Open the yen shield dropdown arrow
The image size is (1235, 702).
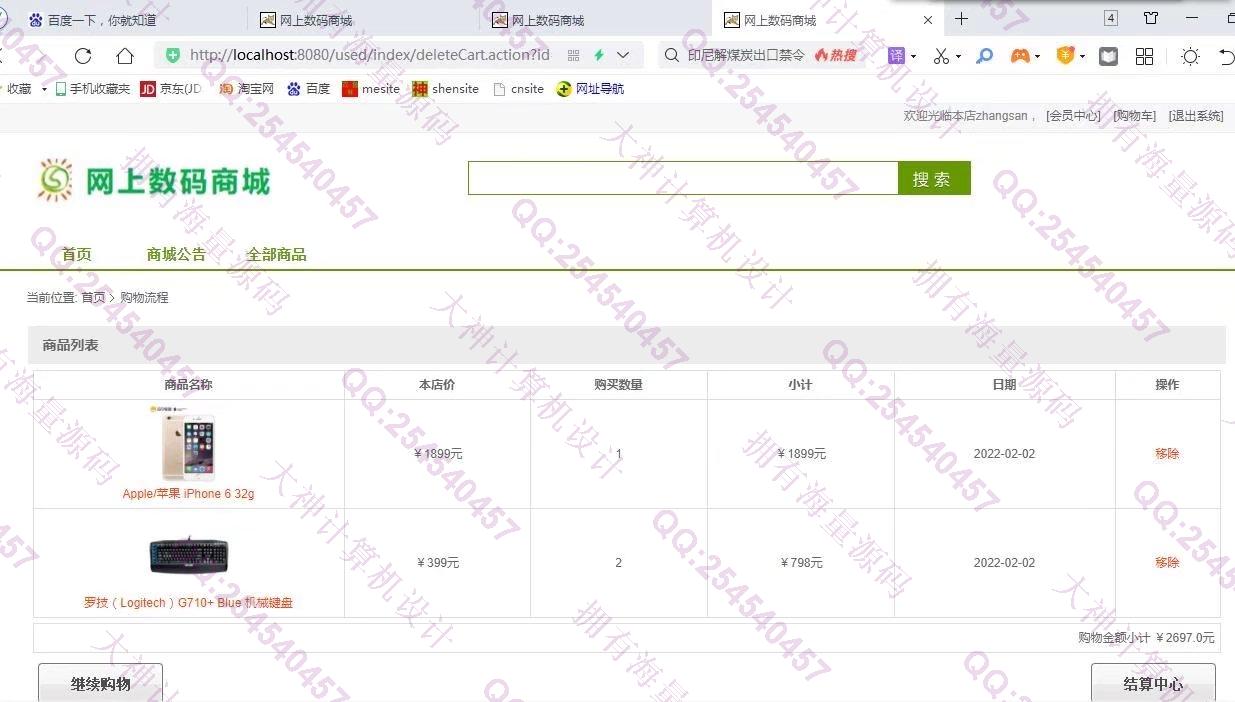1082,57
